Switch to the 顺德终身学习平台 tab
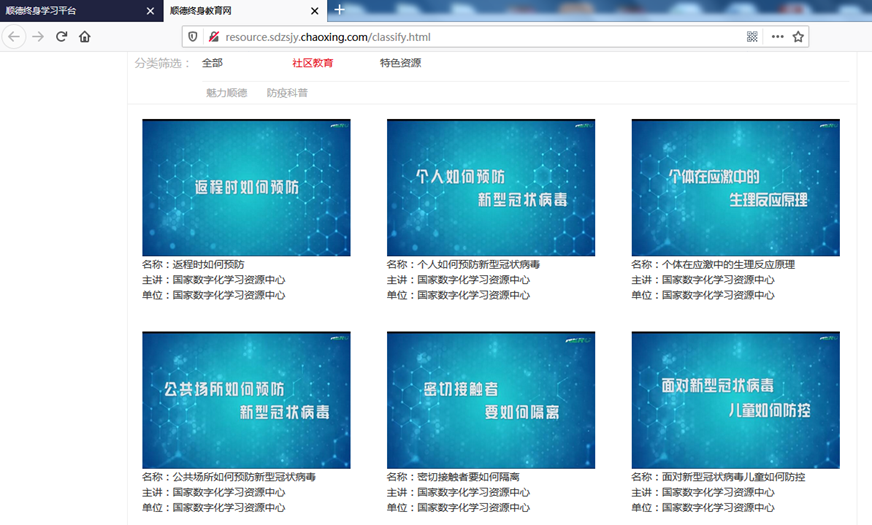The width and height of the screenshot is (872, 525). [x=70, y=10]
